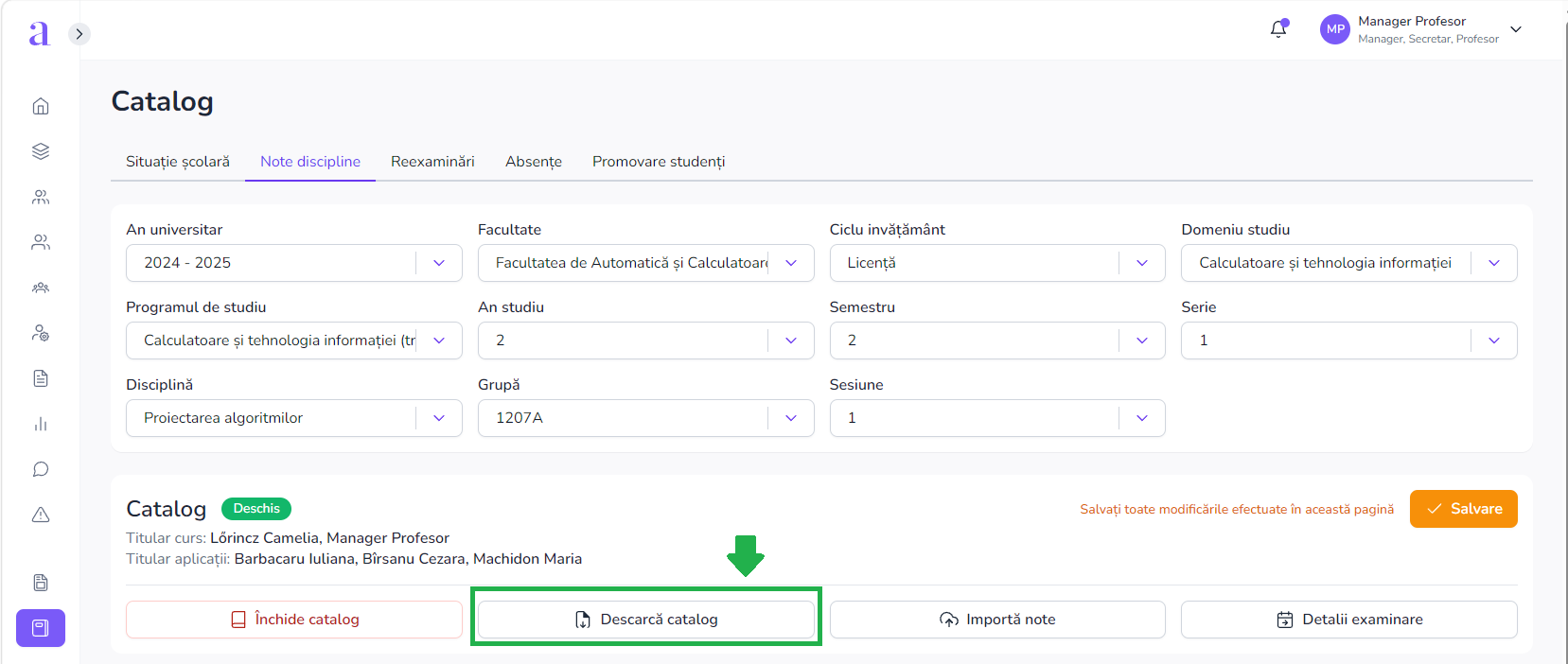This screenshot has height=664, width=1568.
Task: Open the Reexaminări tab
Action: coord(432,162)
